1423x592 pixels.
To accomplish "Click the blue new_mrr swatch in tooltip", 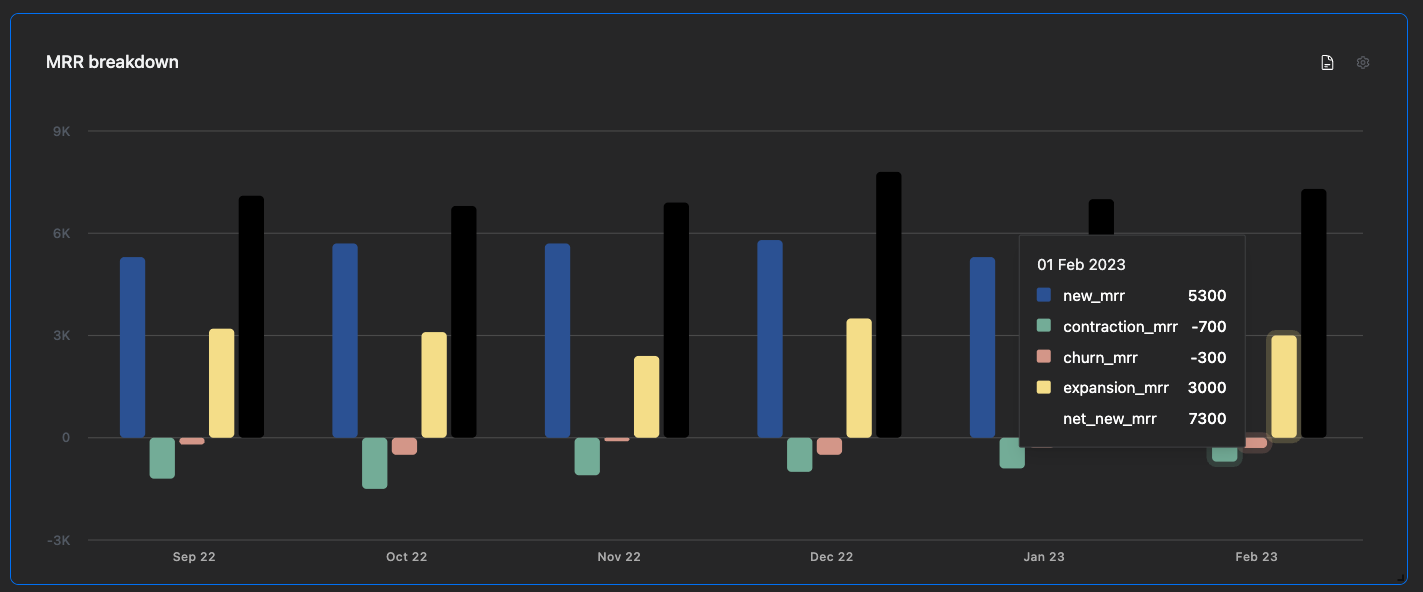I will coord(1044,295).
